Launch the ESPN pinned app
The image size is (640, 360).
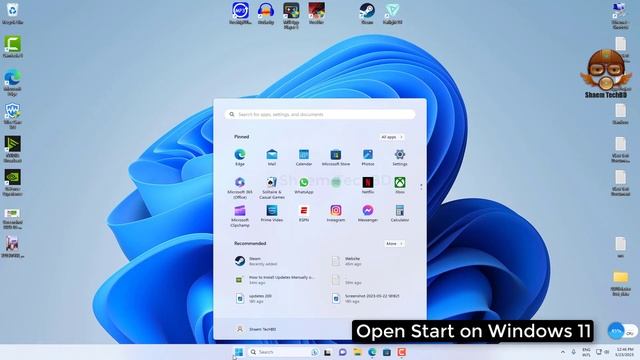pyautogui.click(x=304, y=213)
